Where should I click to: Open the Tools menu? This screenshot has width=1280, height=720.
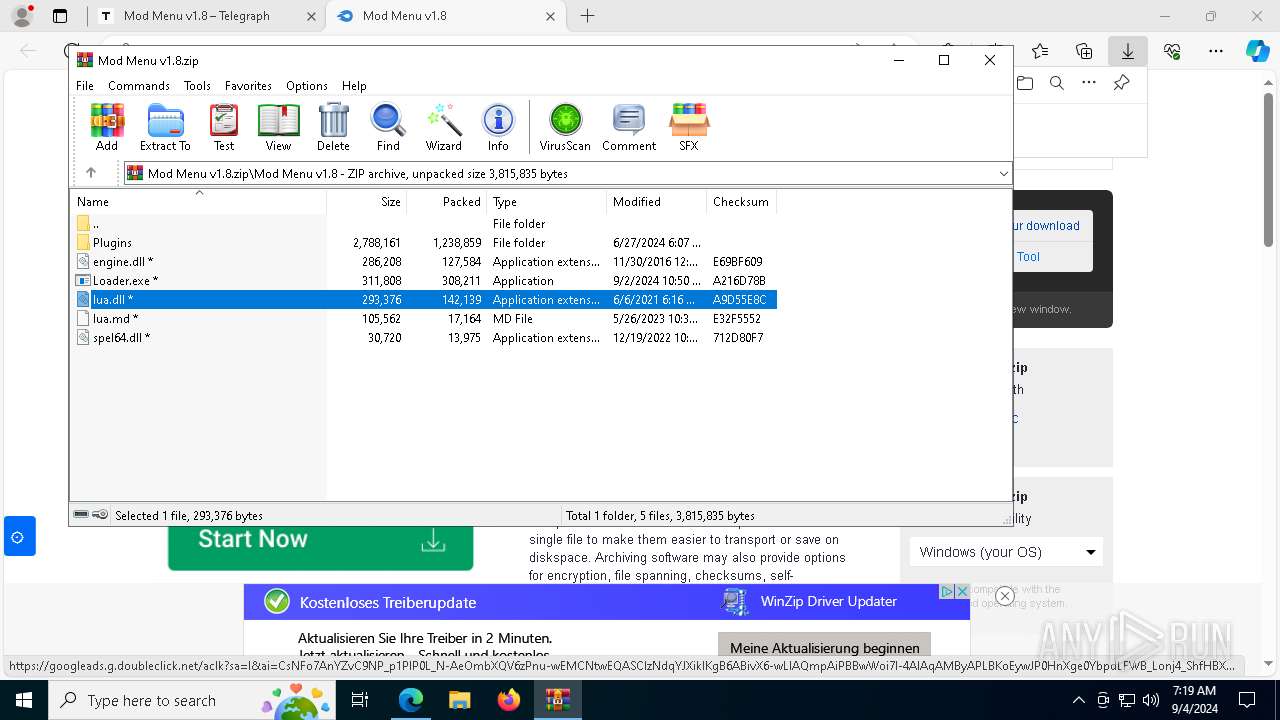tap(197, 86)
